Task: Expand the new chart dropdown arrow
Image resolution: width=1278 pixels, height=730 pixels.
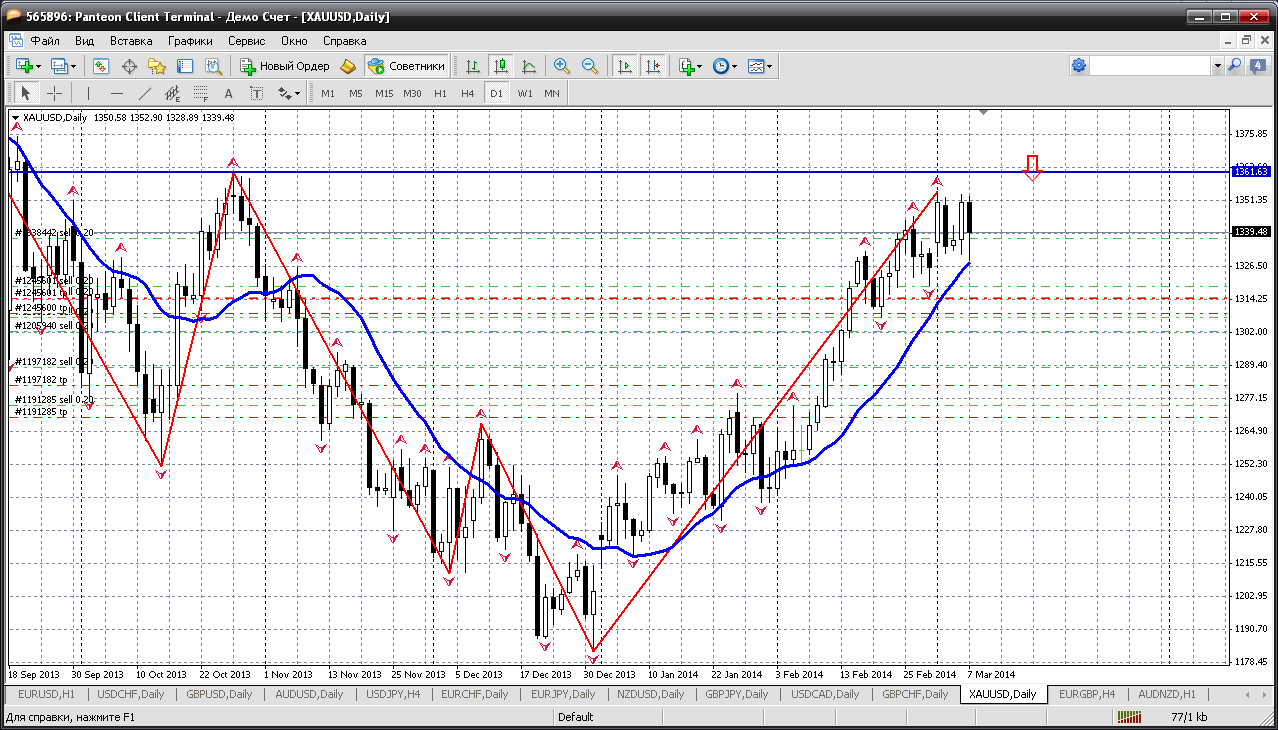Action: (x=38, y=66)
